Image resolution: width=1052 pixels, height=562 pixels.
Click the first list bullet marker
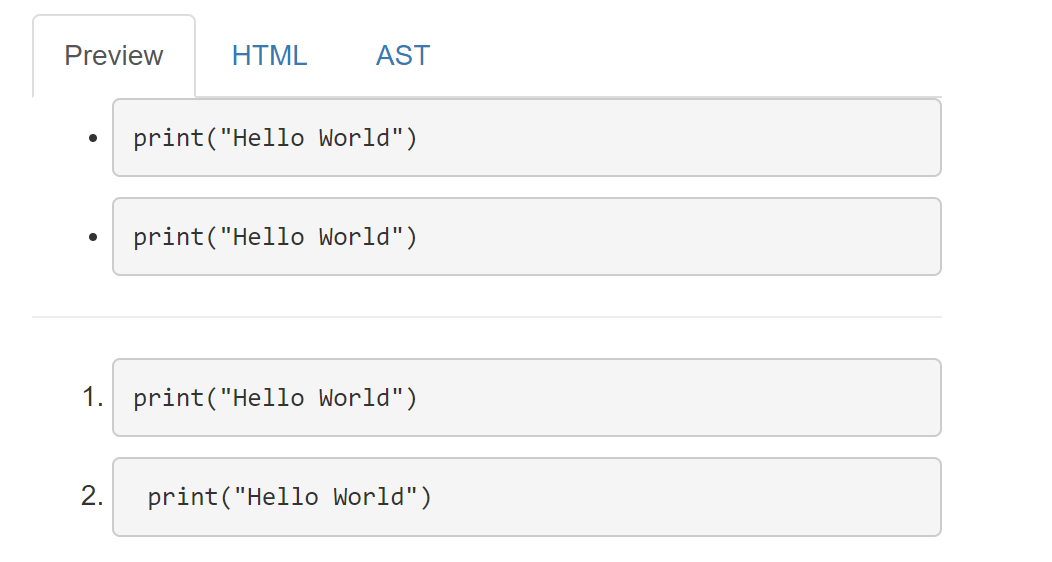pyautogui.click(x=93, y=138)
